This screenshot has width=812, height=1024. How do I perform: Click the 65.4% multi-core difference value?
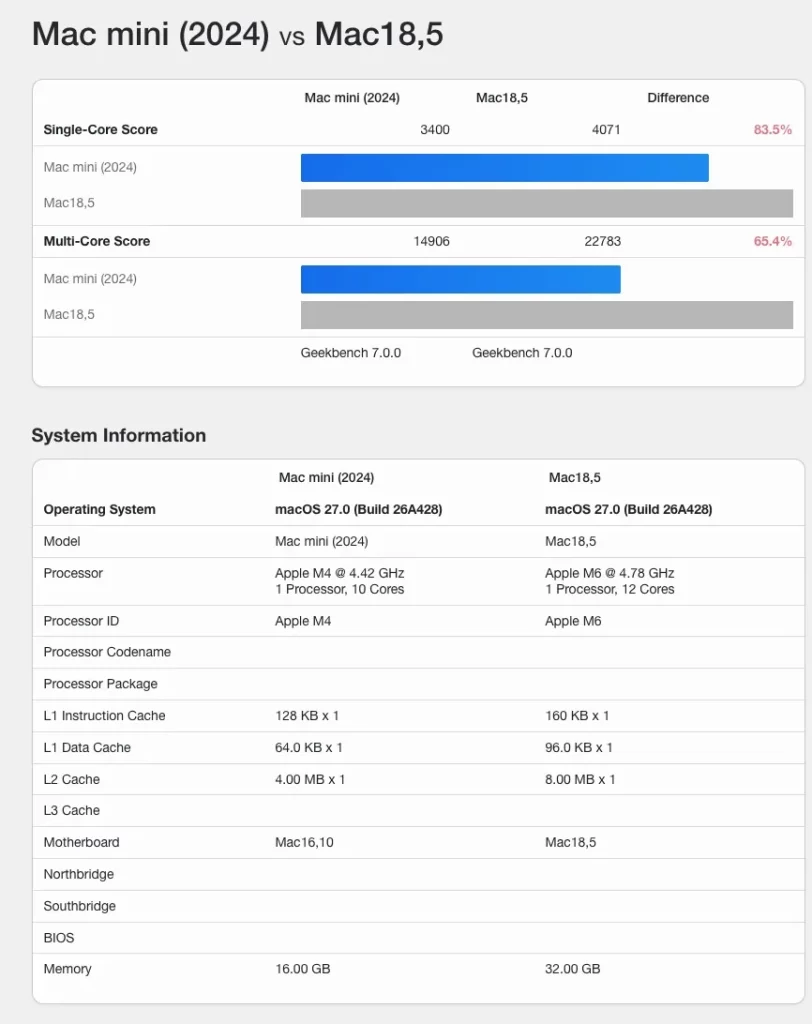click(x=772, y=241)
